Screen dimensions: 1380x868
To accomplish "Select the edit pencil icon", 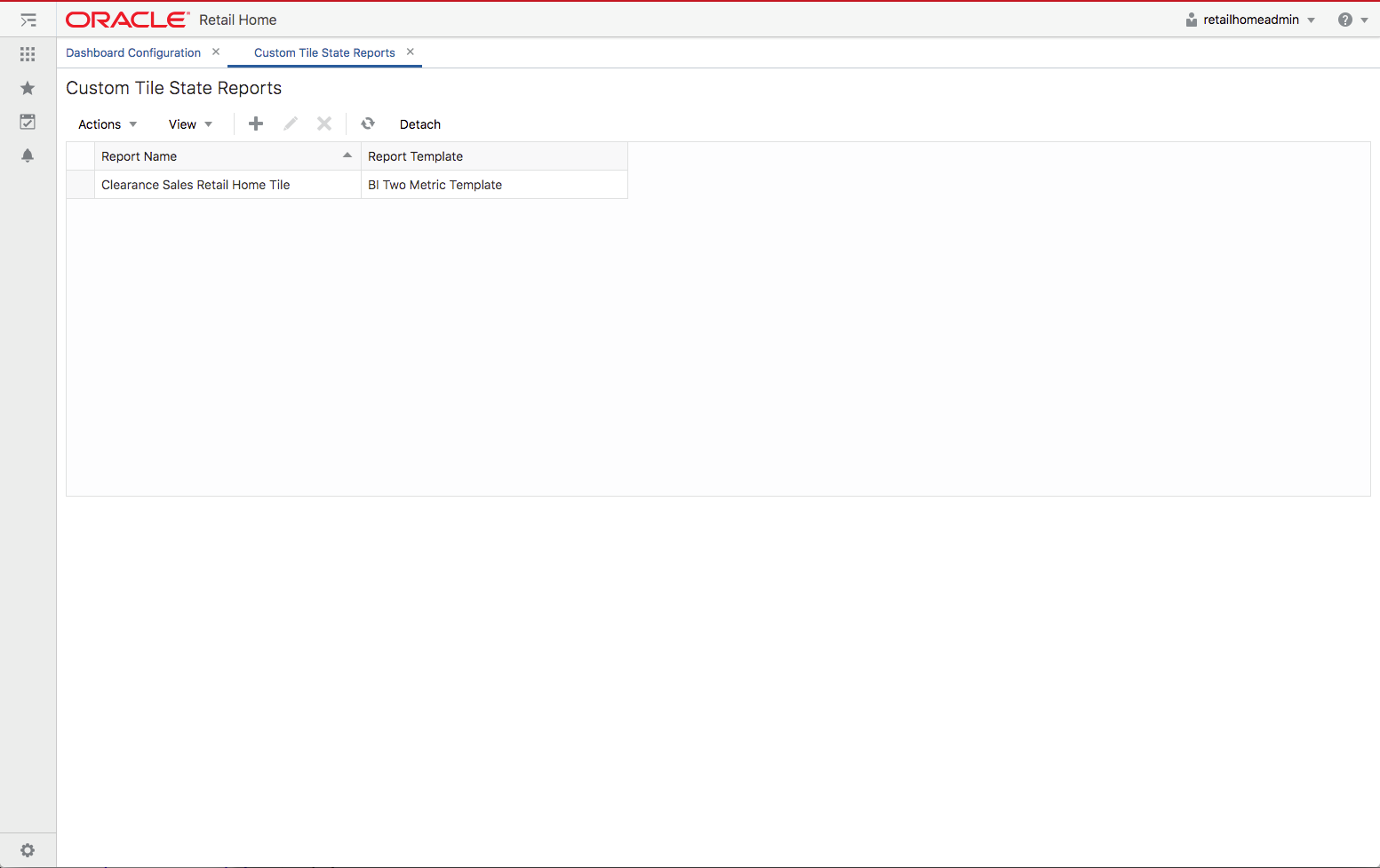I will [290, 123].
